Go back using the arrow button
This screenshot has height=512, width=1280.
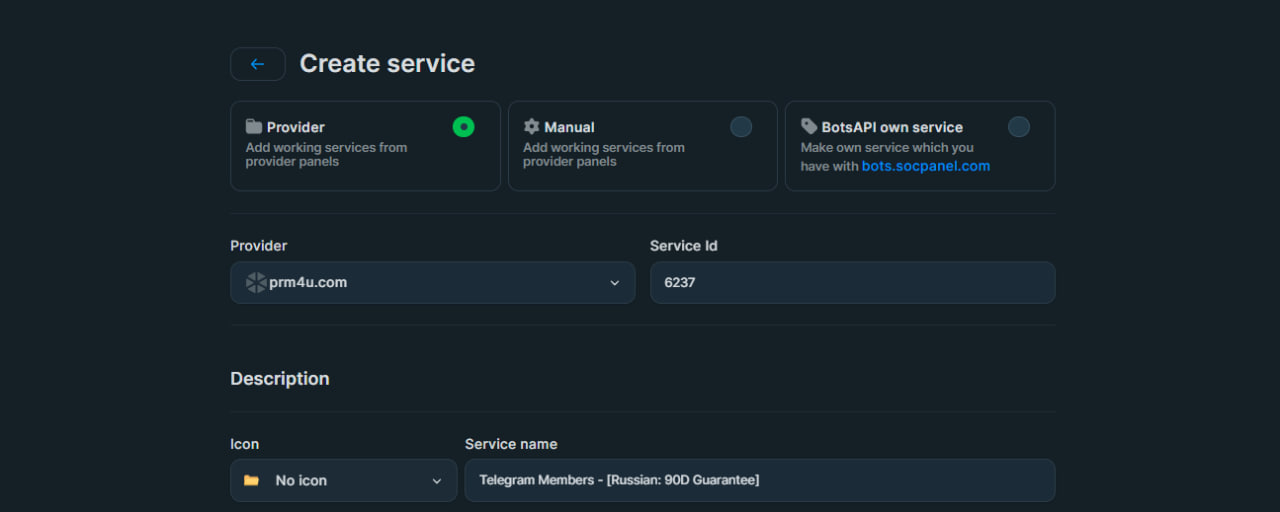coord(258,64)
